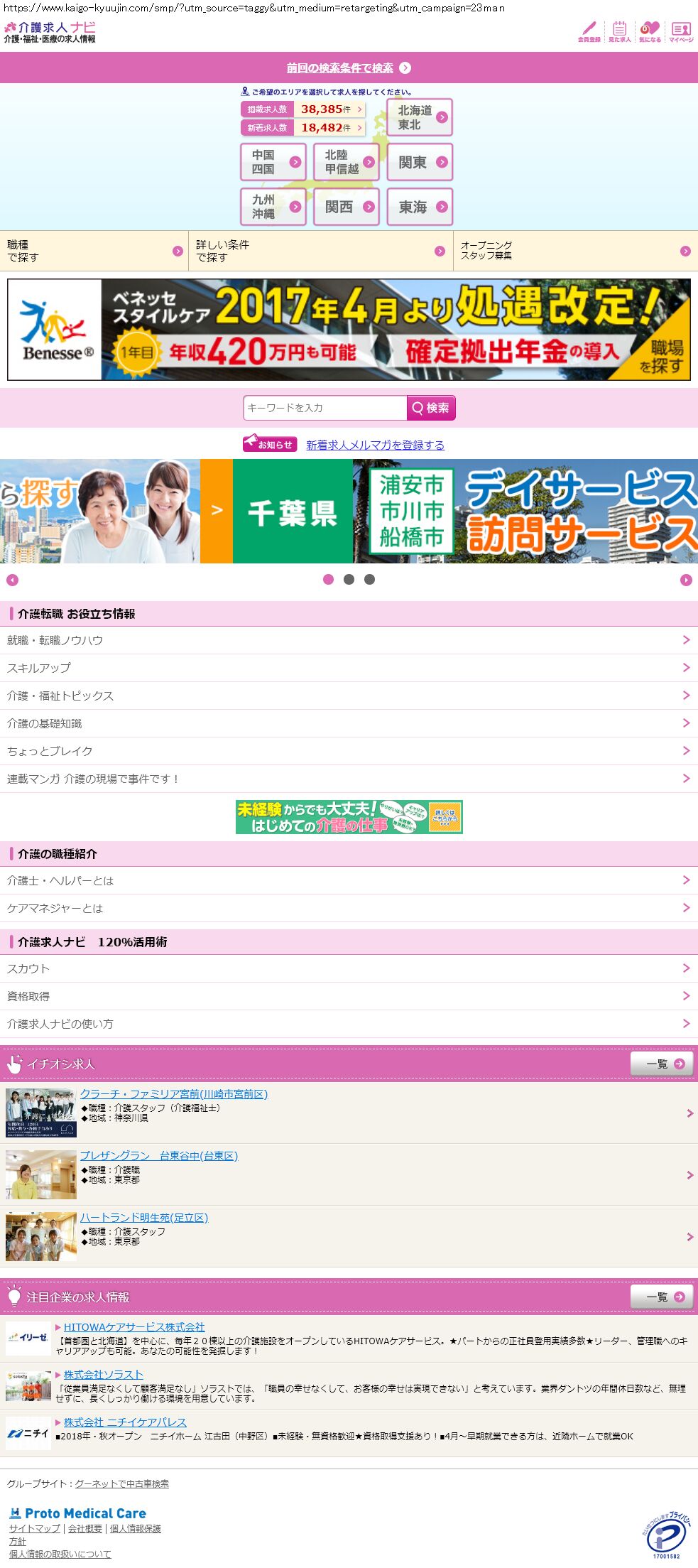
Task: Click ハートランド明生苑 job photo thumbnail
Action: tap(41, 1237)
